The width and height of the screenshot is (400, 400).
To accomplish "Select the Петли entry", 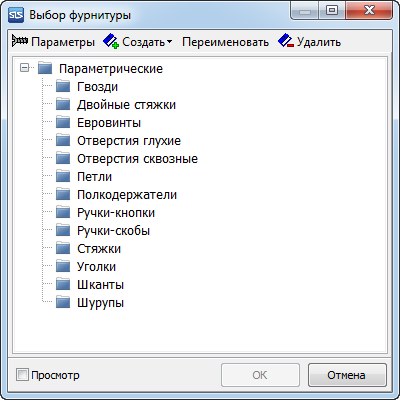I will pos(94,177).
